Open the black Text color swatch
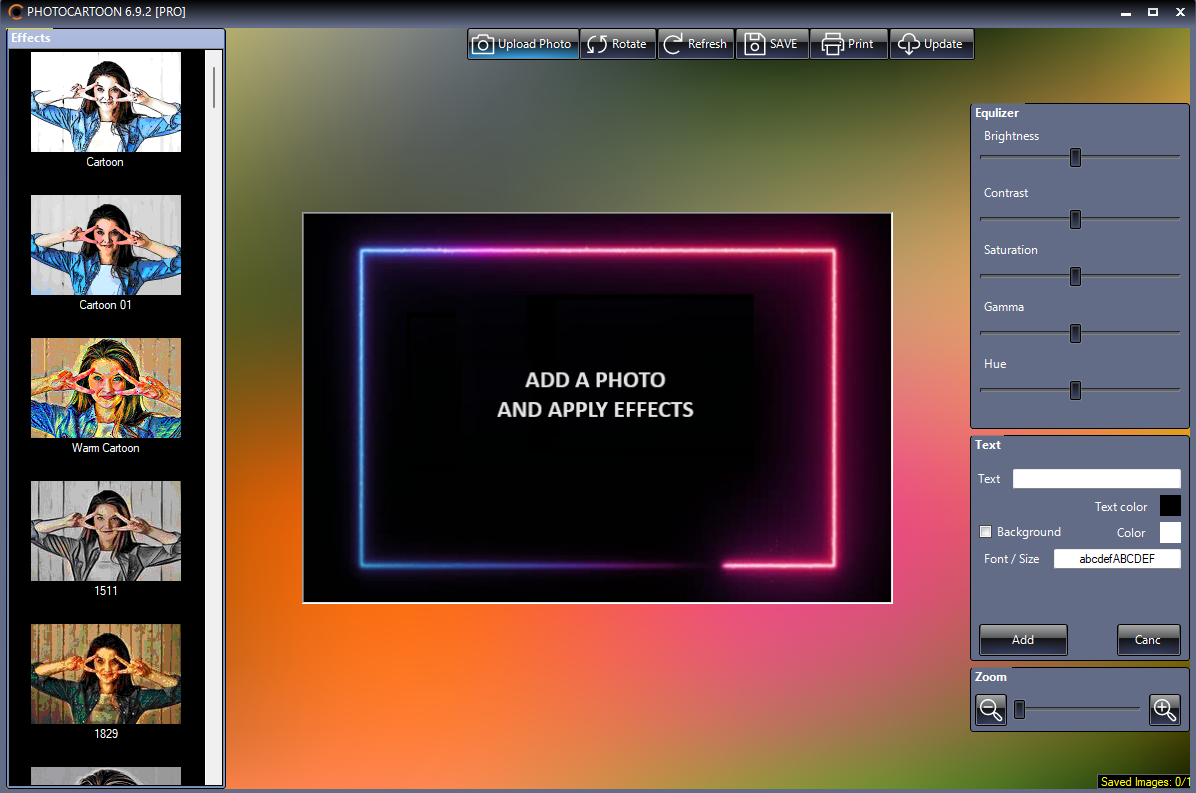 (1170, 506)
